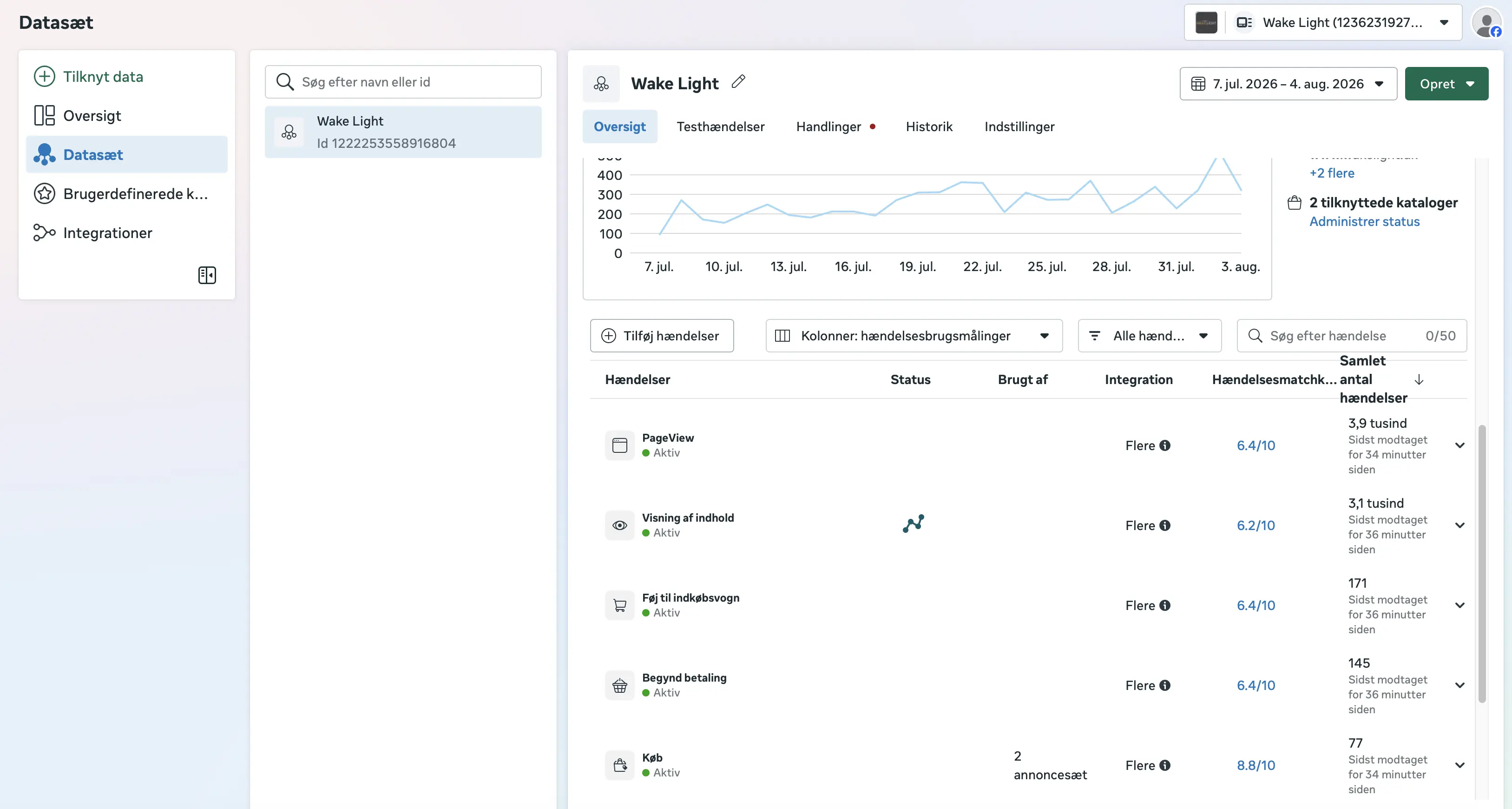Select Datasæt in the left sidebar

(126, 154)
